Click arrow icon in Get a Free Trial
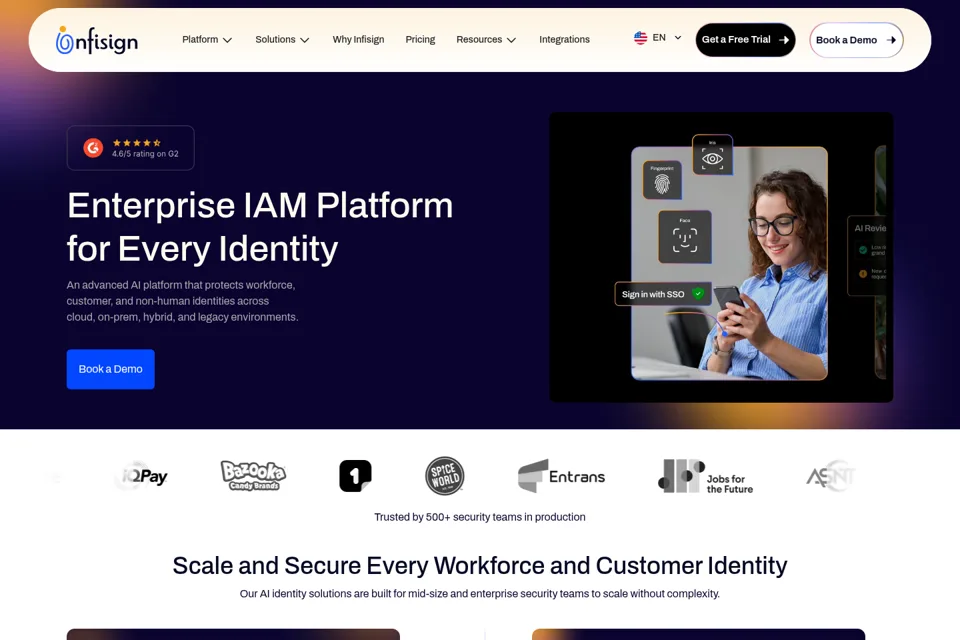The height and width of the screenshot is (640, 960). [x=784, y=40]
